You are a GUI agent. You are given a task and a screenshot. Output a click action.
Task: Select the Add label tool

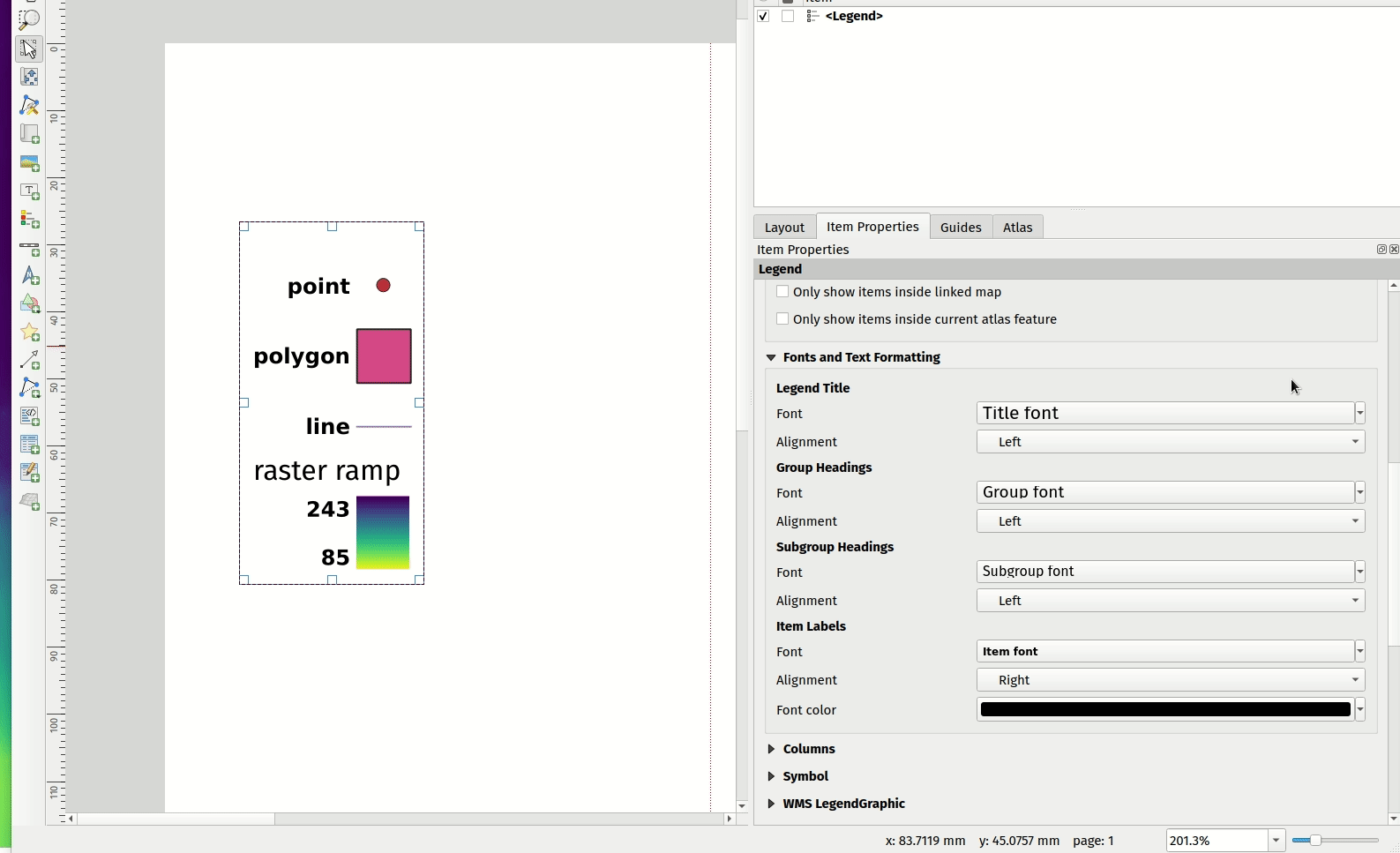coord(29,191)
